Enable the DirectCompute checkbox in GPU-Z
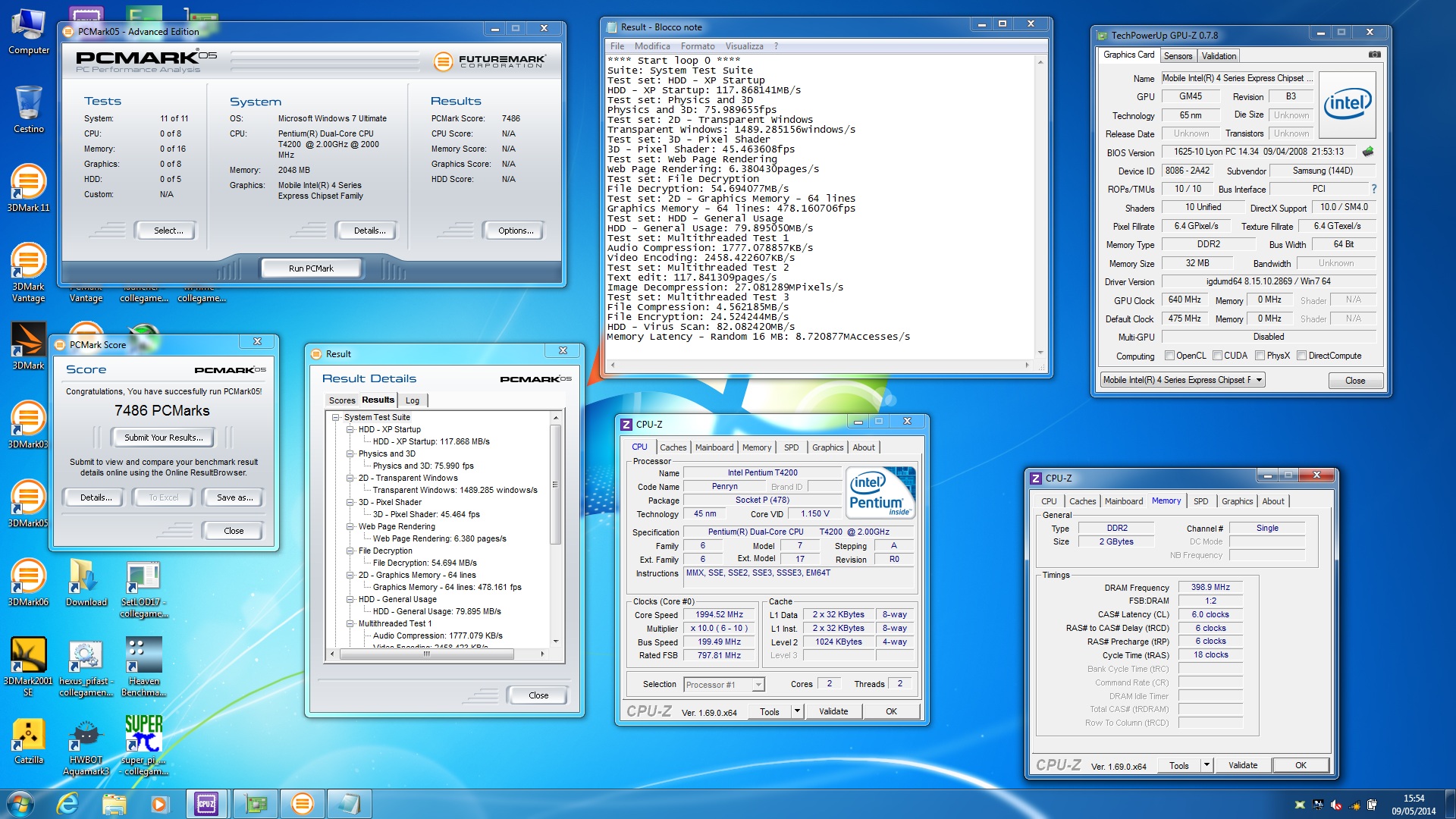This screenshot has height=819, width=1456. pos(1301,356)
